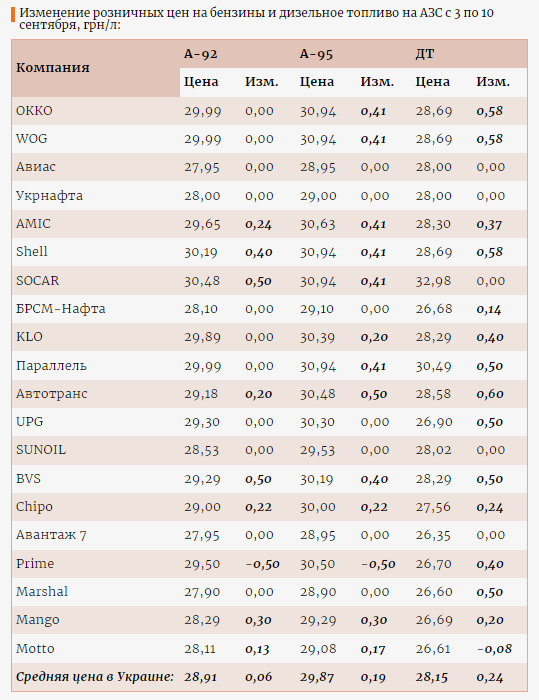Viewport: 539px width, 700px height.
Task: Select the Shell А-92 price 30,19
Action: (x=201, y=252)
